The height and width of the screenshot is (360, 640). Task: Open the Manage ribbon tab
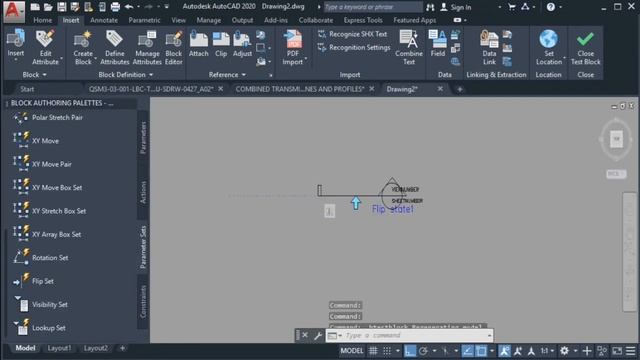tap(209, 20)
